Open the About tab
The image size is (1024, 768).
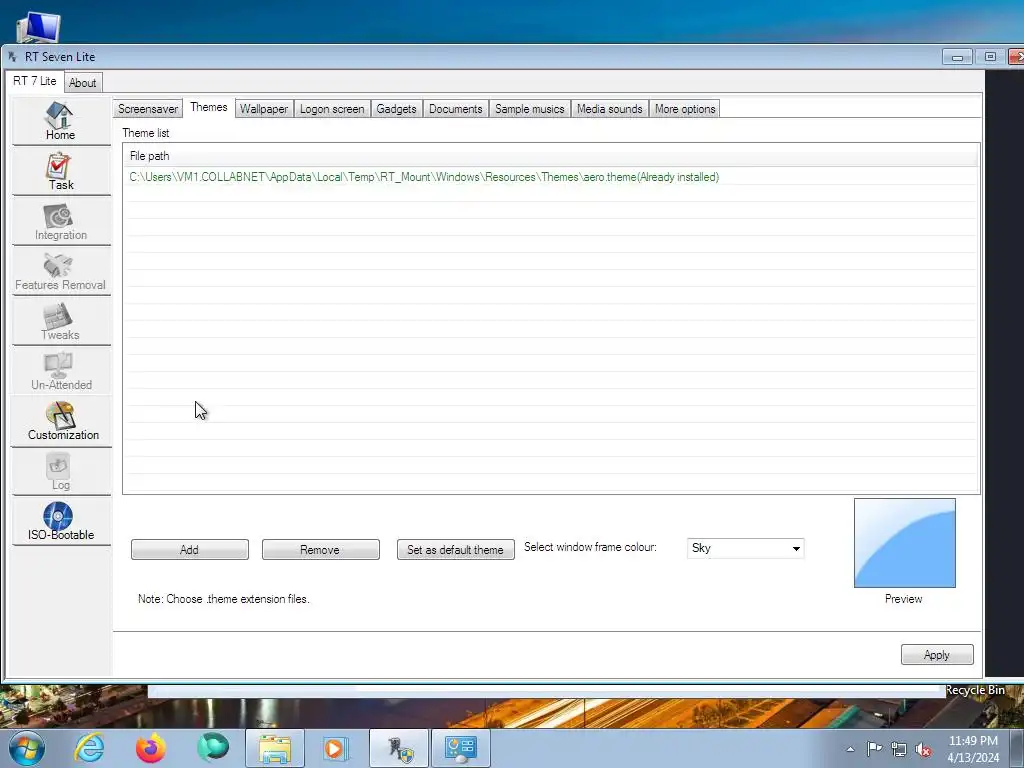(x=82, y=83)
